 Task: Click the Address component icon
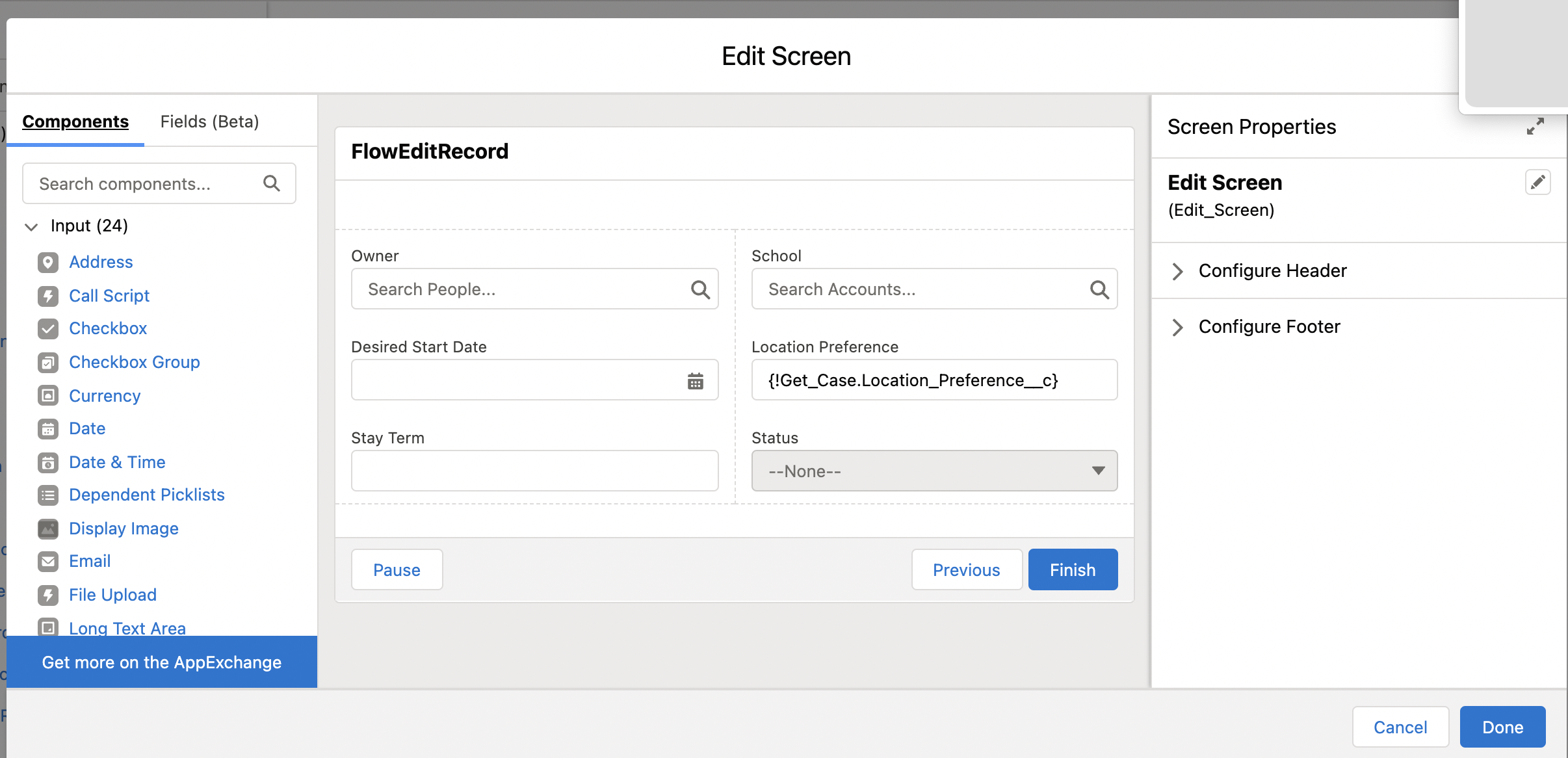[x=48, y=262]
